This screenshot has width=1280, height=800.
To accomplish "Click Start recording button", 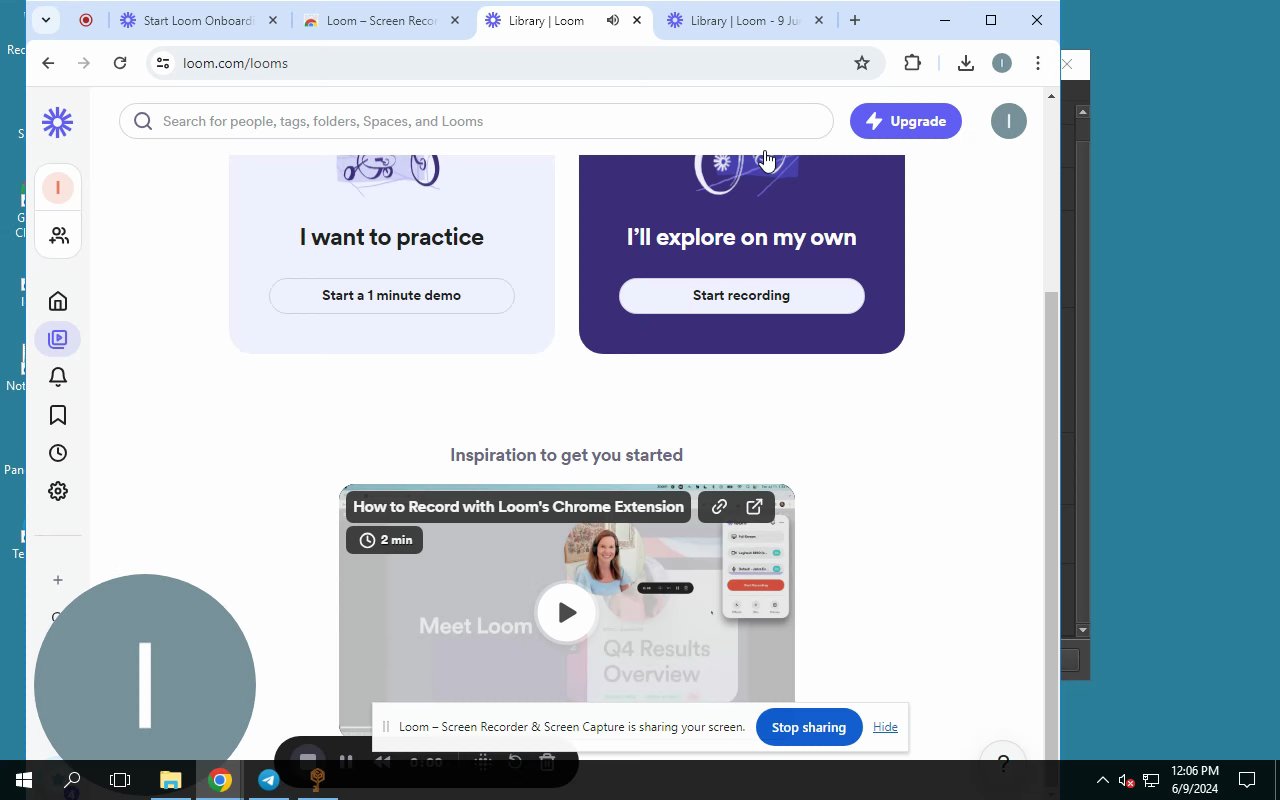I will [x=742, y=296].
